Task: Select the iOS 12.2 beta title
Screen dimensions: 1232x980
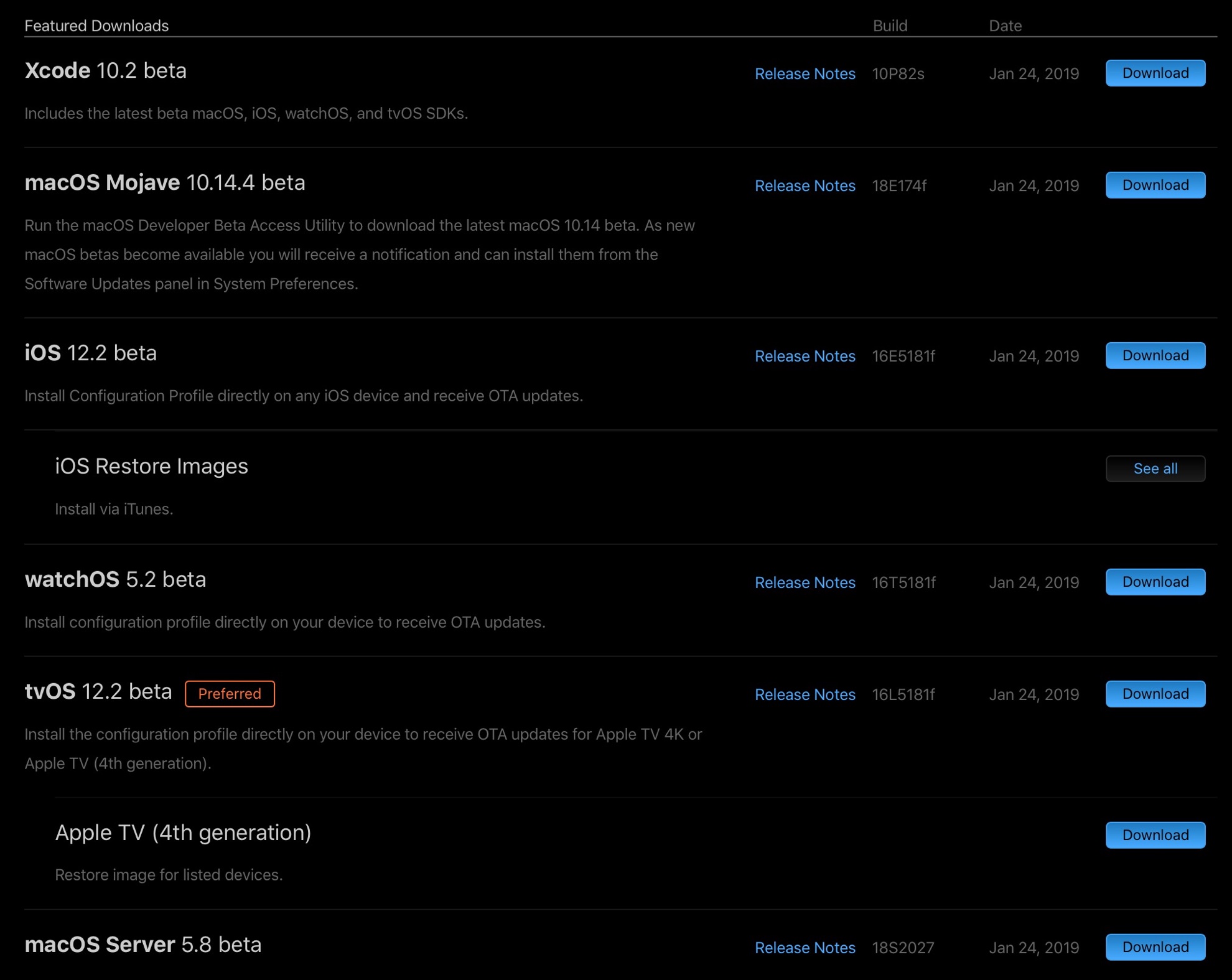Action: click(91, 353)
